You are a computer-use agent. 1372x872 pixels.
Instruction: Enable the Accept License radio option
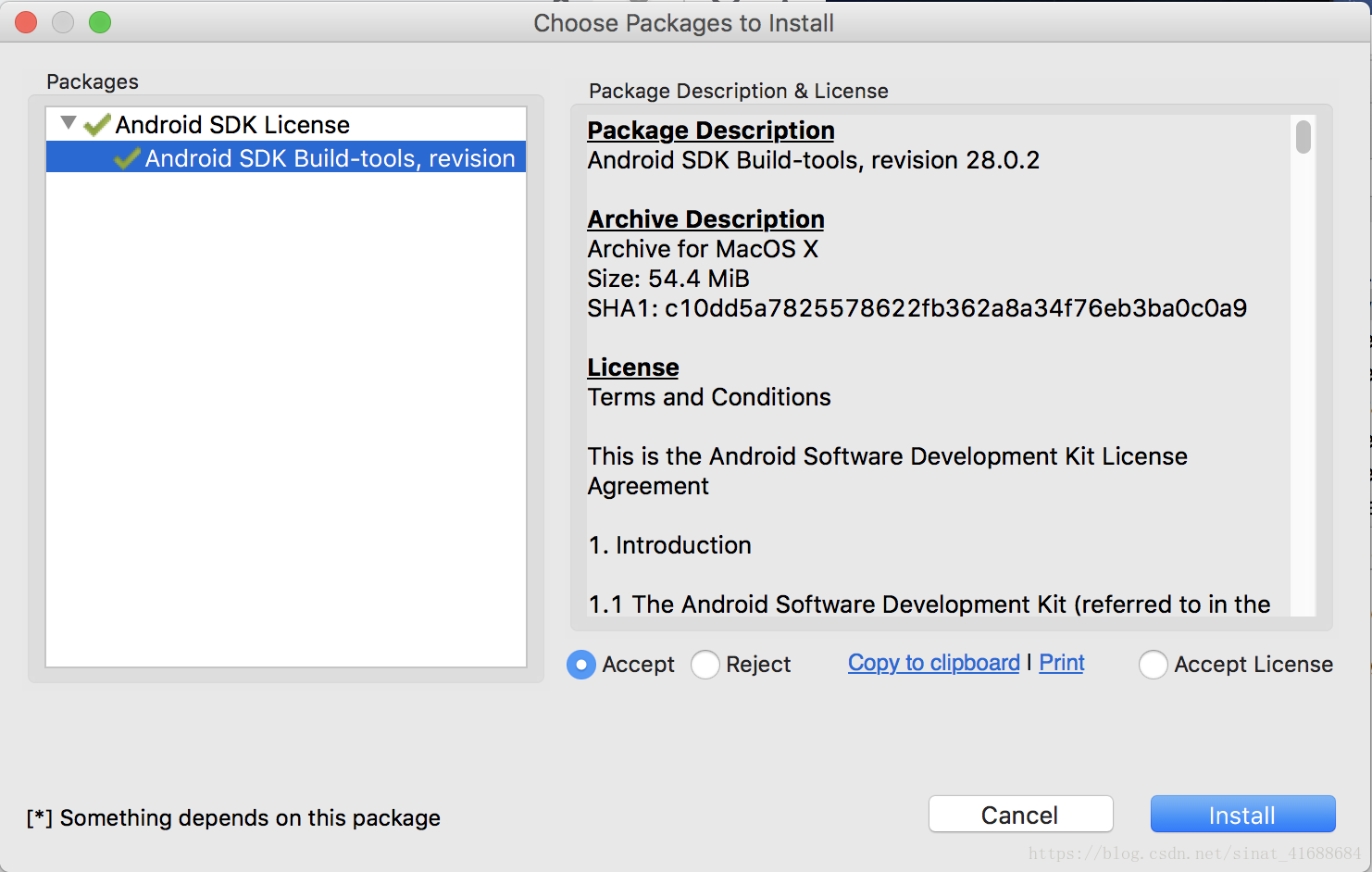(1154, 665)
